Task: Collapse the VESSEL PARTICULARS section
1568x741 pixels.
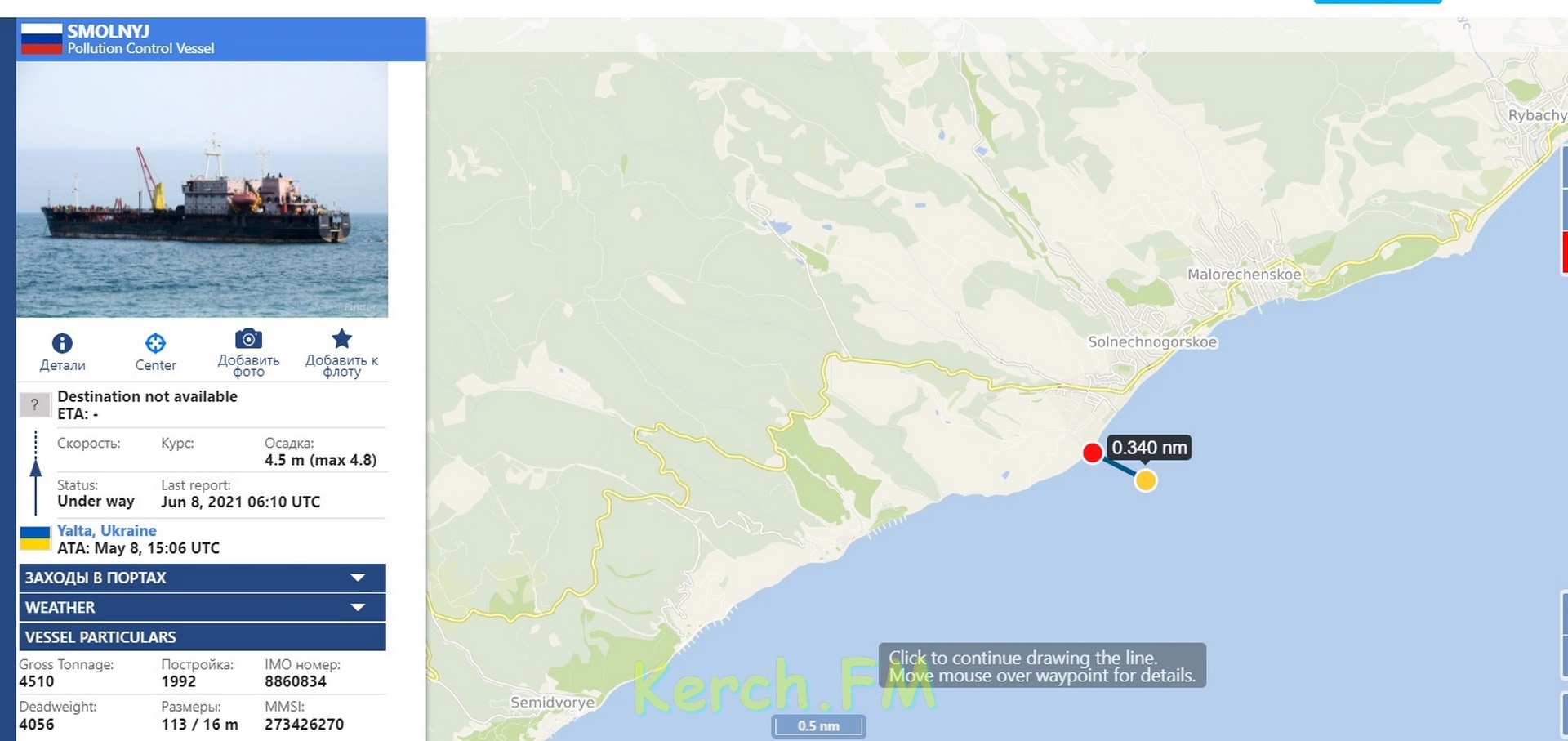Action: click(203, 637)
